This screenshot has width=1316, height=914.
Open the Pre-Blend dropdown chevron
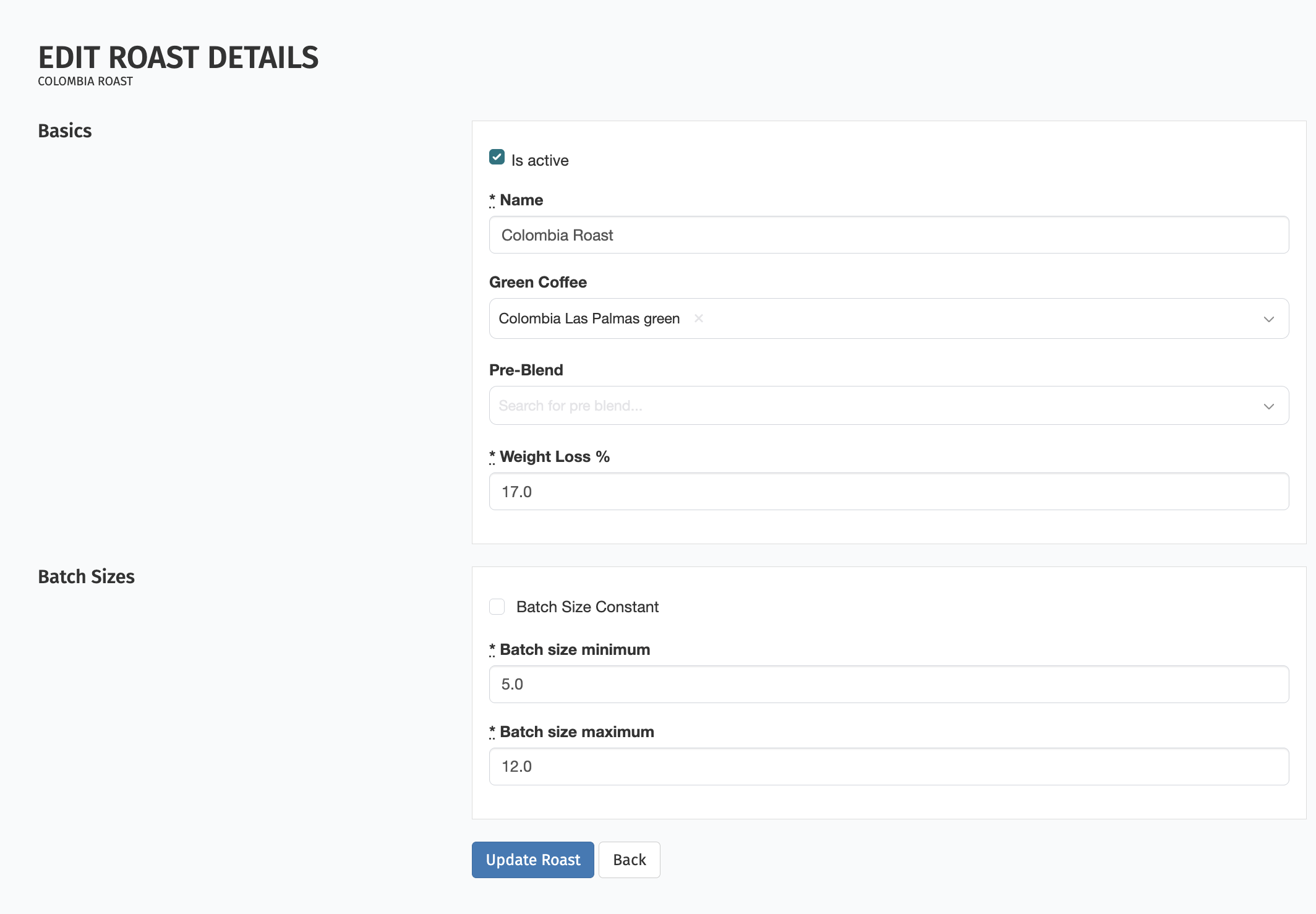pos(1268,406)
